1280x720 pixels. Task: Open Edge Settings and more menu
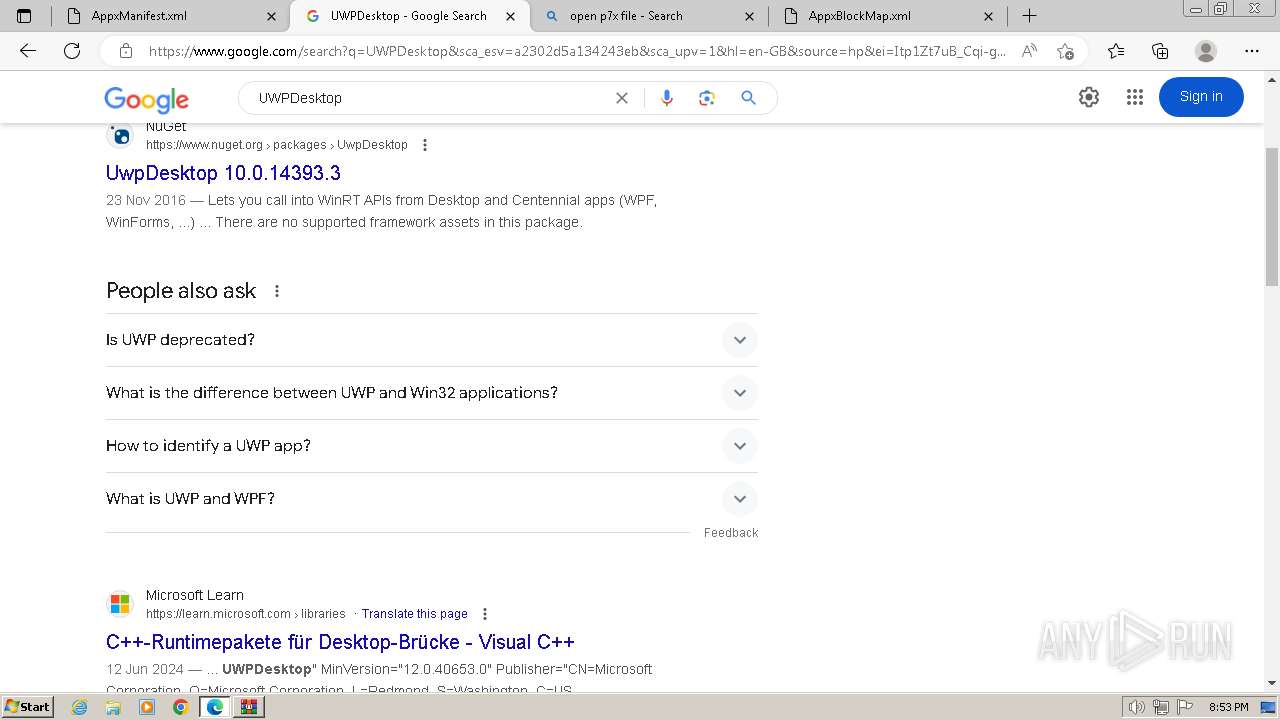(x=1252, y=51)
